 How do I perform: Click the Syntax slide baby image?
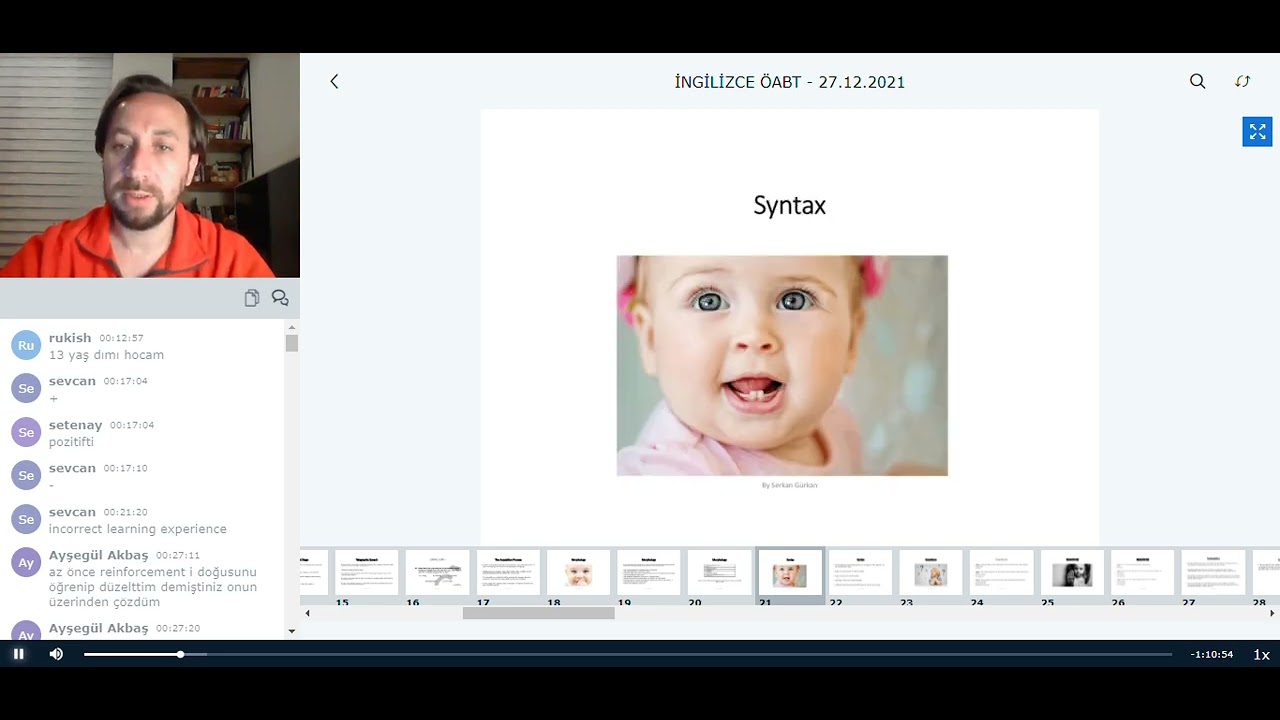tap(782, 365)
